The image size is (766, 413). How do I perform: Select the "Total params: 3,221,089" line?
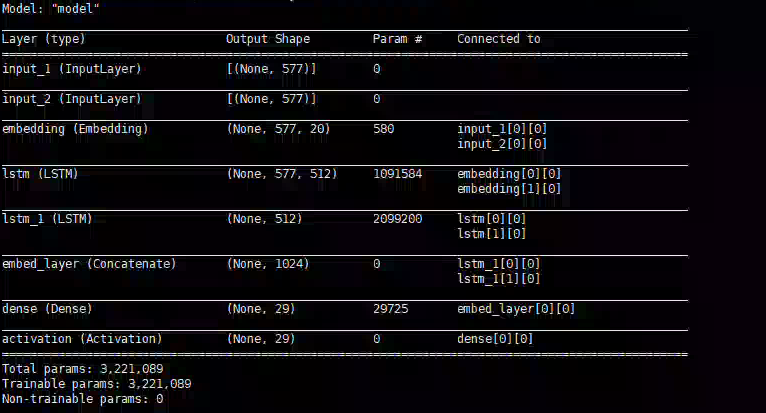[x=83, y=369]
